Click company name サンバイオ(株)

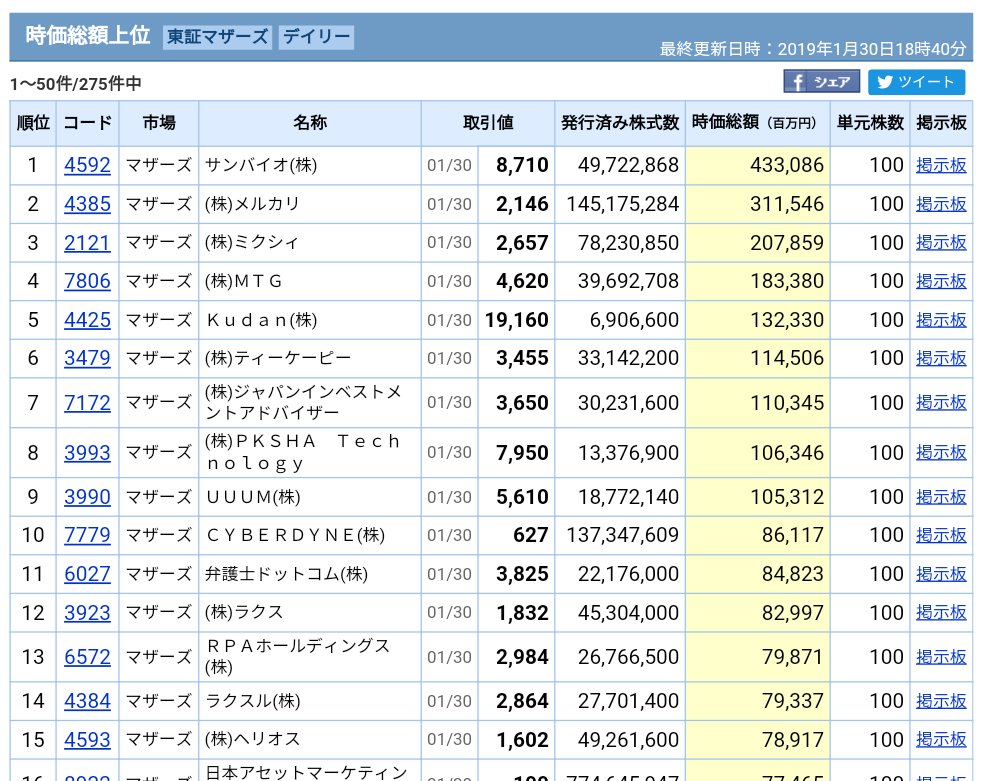[261, 165]
